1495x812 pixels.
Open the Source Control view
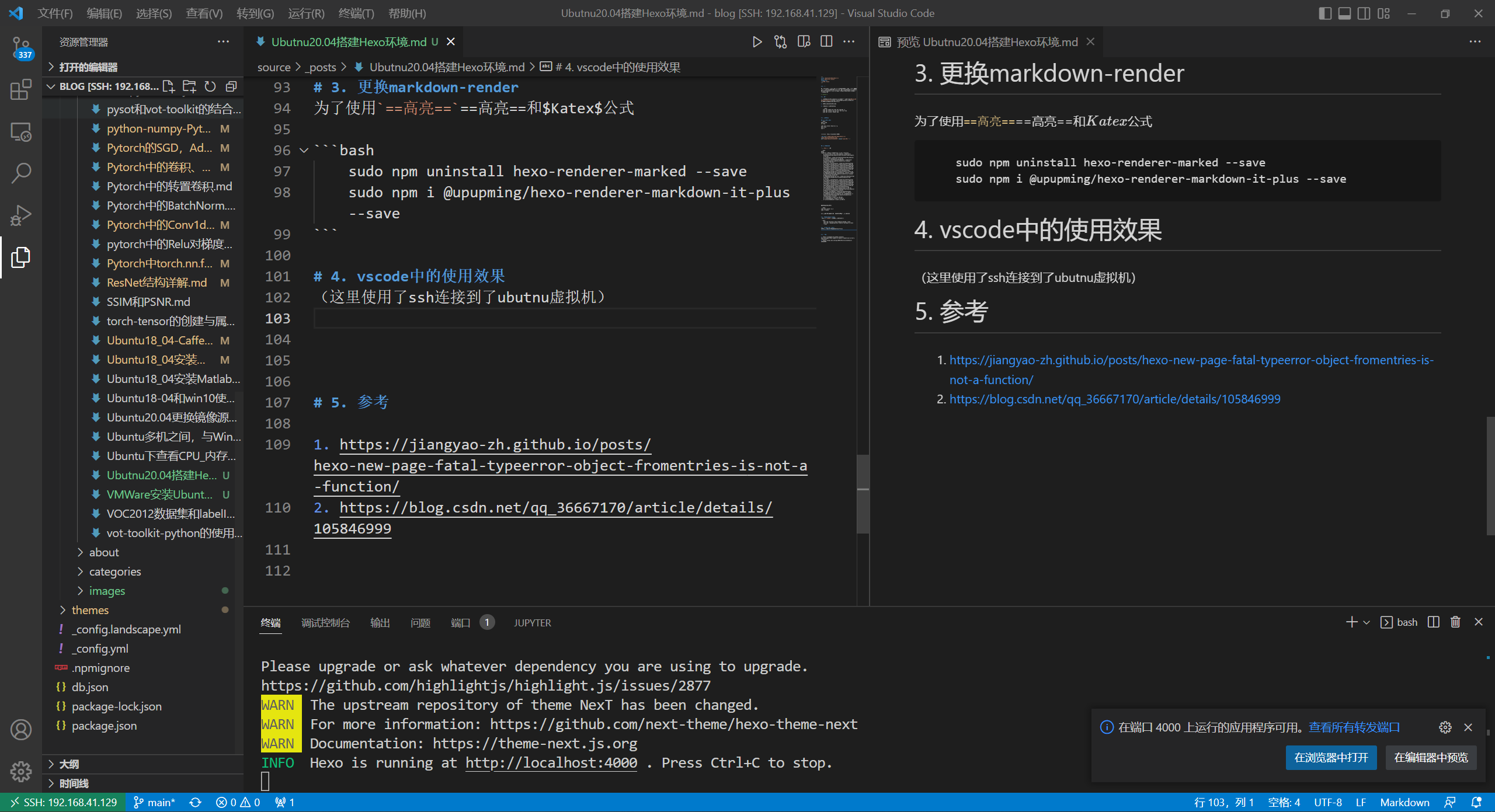21,48
